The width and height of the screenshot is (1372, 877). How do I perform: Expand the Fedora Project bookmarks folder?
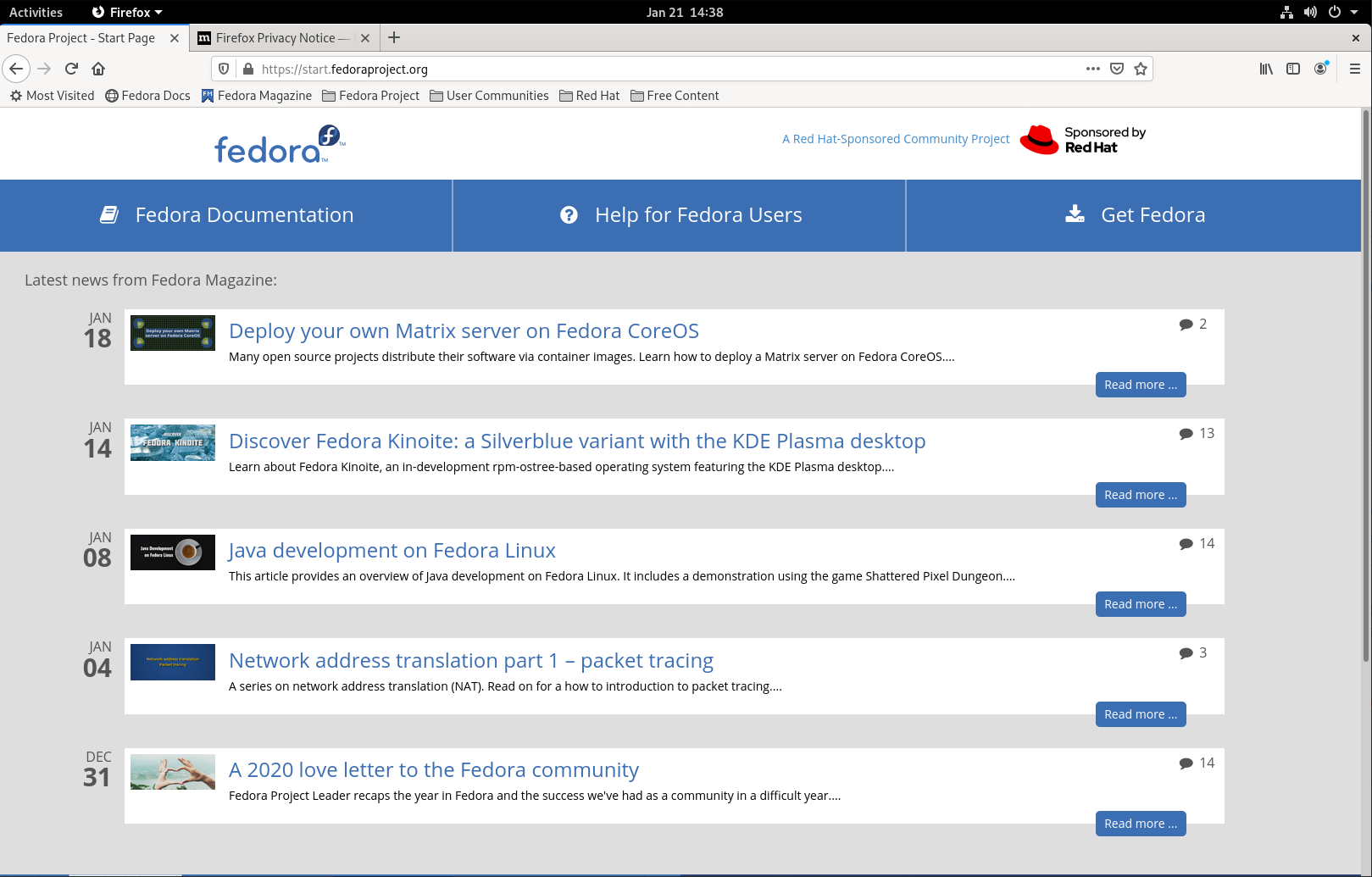(x=371, y=96)
